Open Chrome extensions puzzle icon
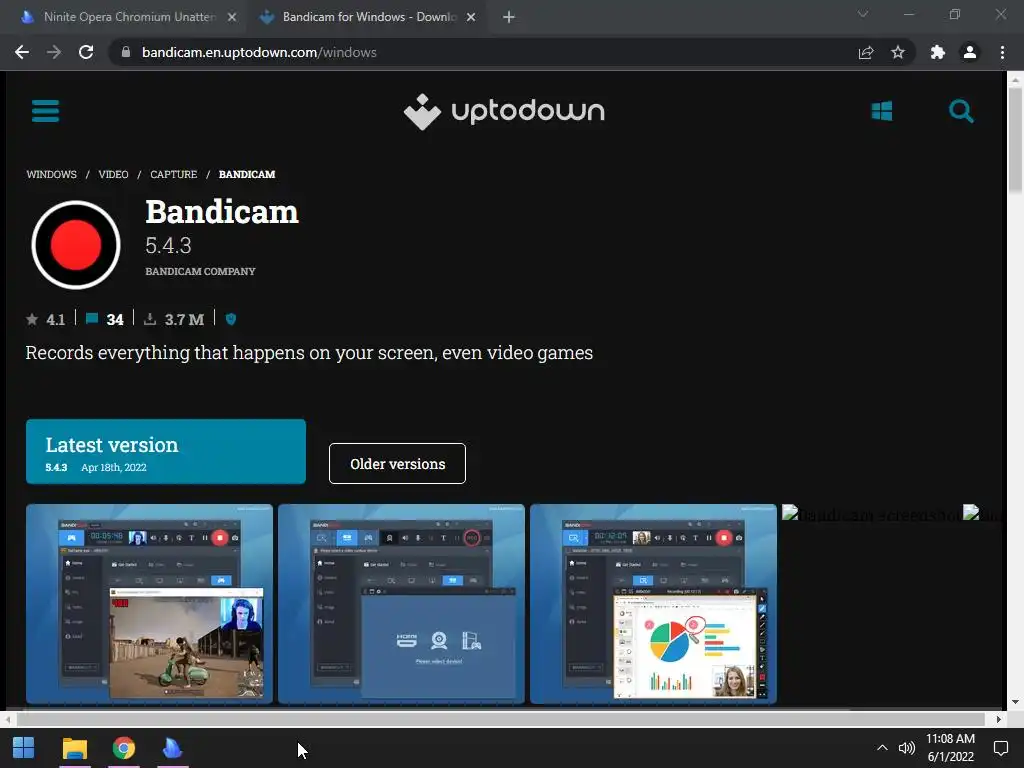 [x=938, y=52]
